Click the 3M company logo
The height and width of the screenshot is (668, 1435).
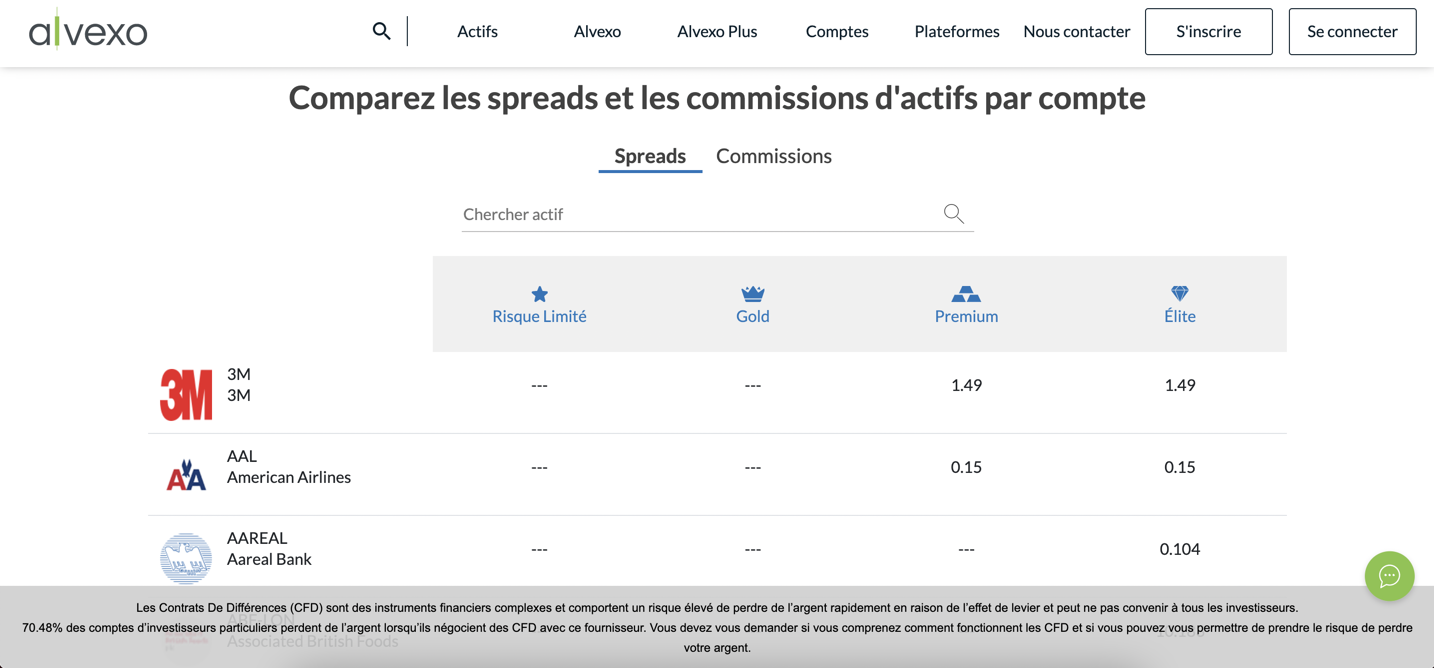click(x=186, y=394)
